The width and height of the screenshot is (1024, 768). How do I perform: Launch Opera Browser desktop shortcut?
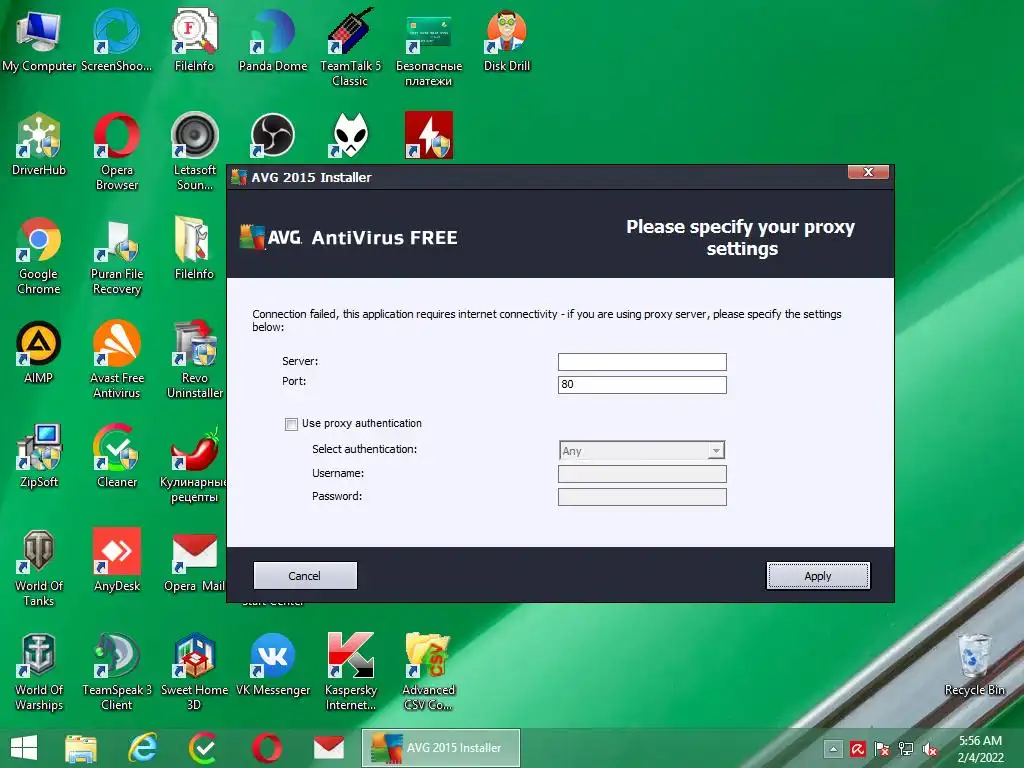(116, 151)
